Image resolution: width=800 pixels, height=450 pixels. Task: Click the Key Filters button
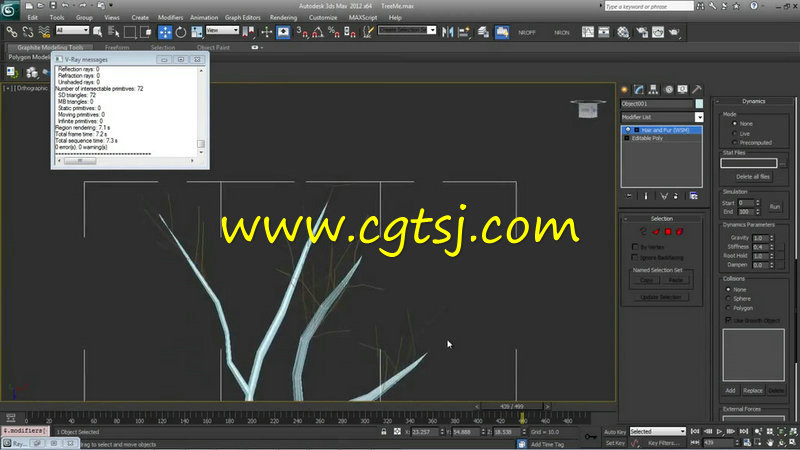(x=664, y=443)
